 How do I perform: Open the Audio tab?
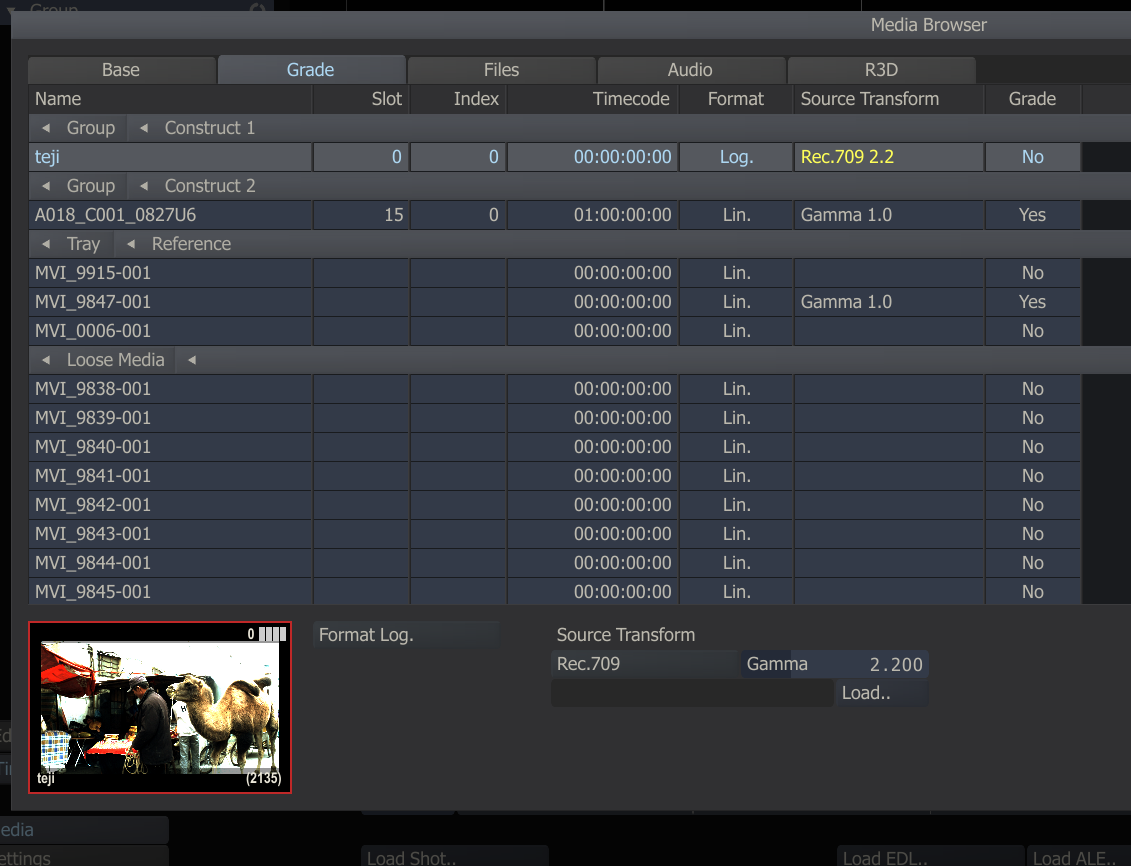[x=691, y=70]
